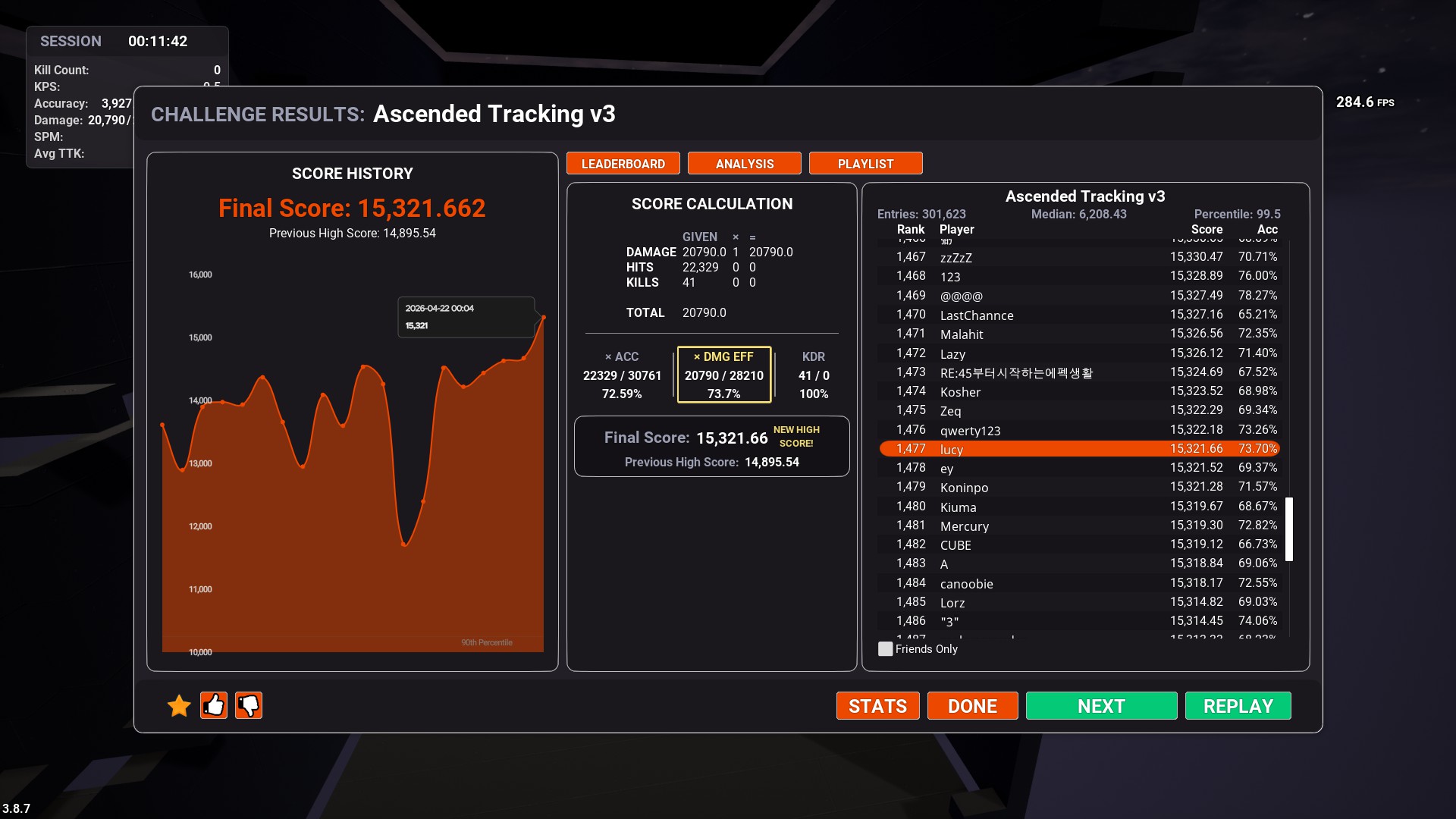Click the gold star favorite icon

tap(179, 706)
